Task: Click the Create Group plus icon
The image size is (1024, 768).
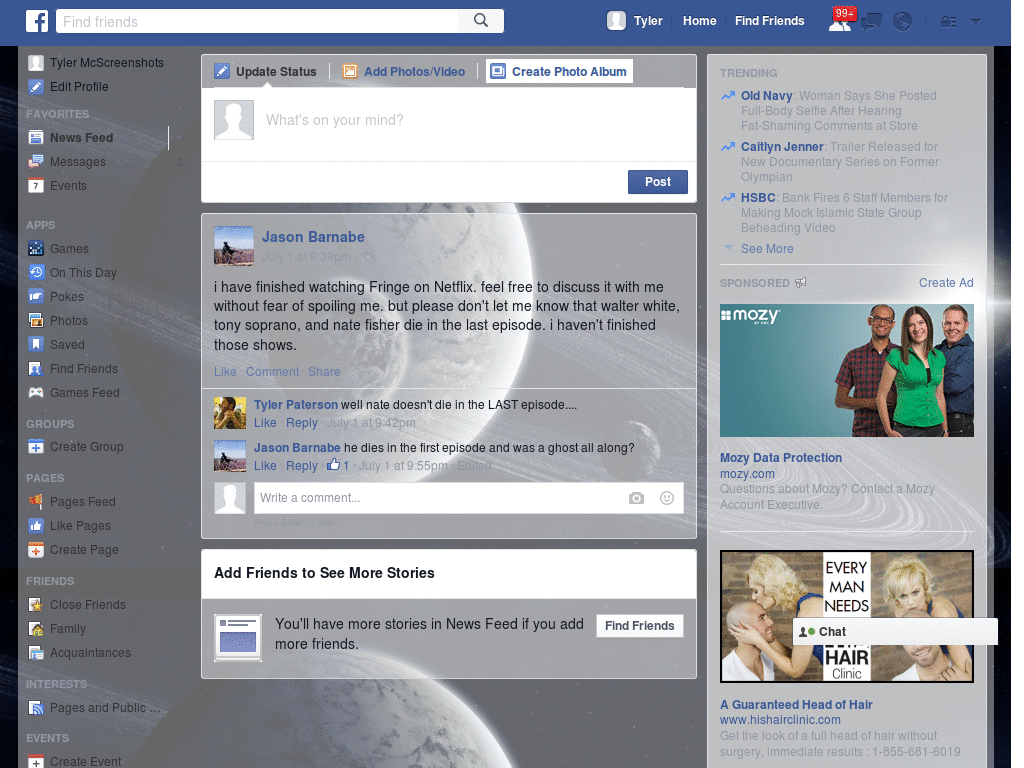Action: (36, 447)
